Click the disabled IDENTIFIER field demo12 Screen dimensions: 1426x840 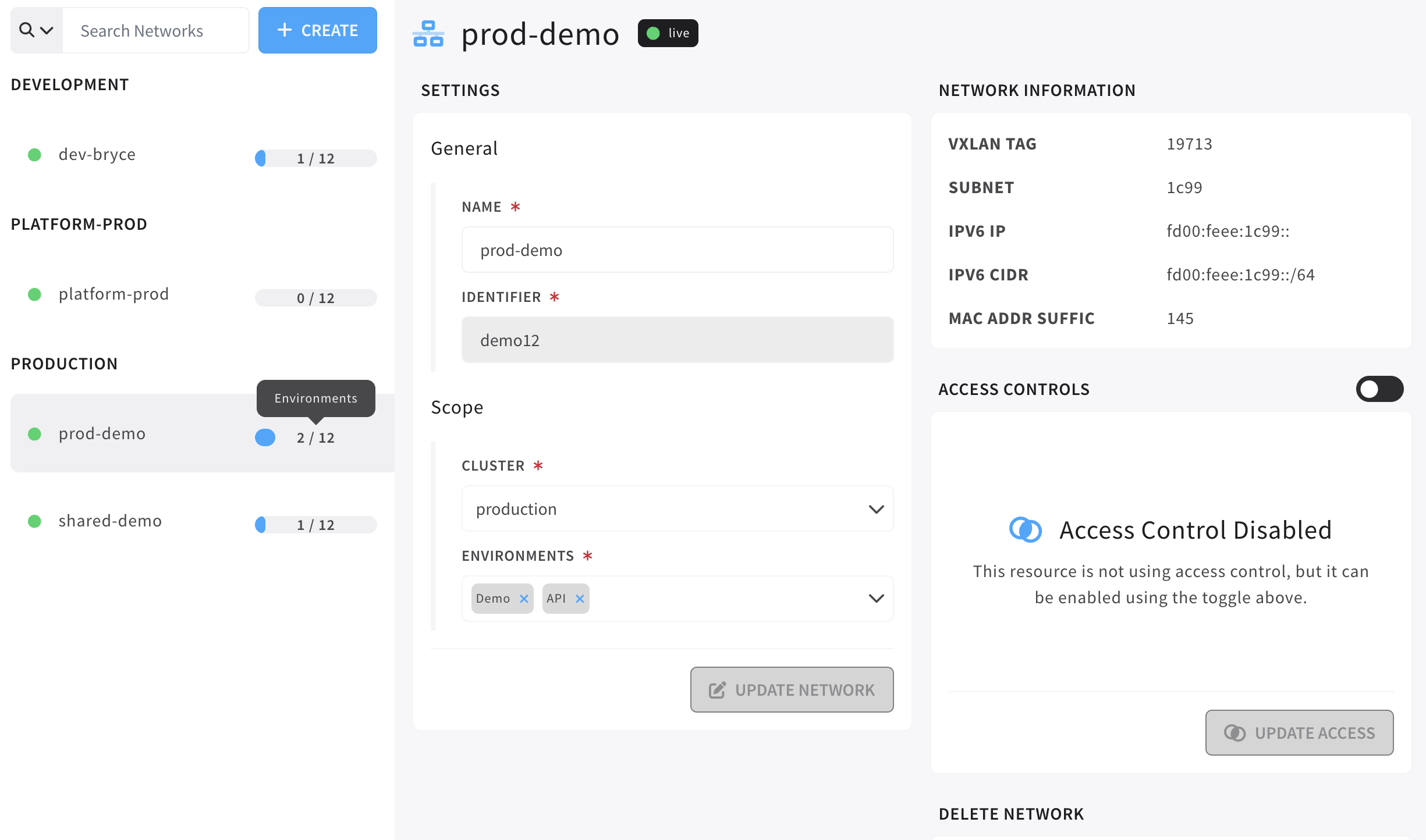pyautogui.click(x=677, y=340)
